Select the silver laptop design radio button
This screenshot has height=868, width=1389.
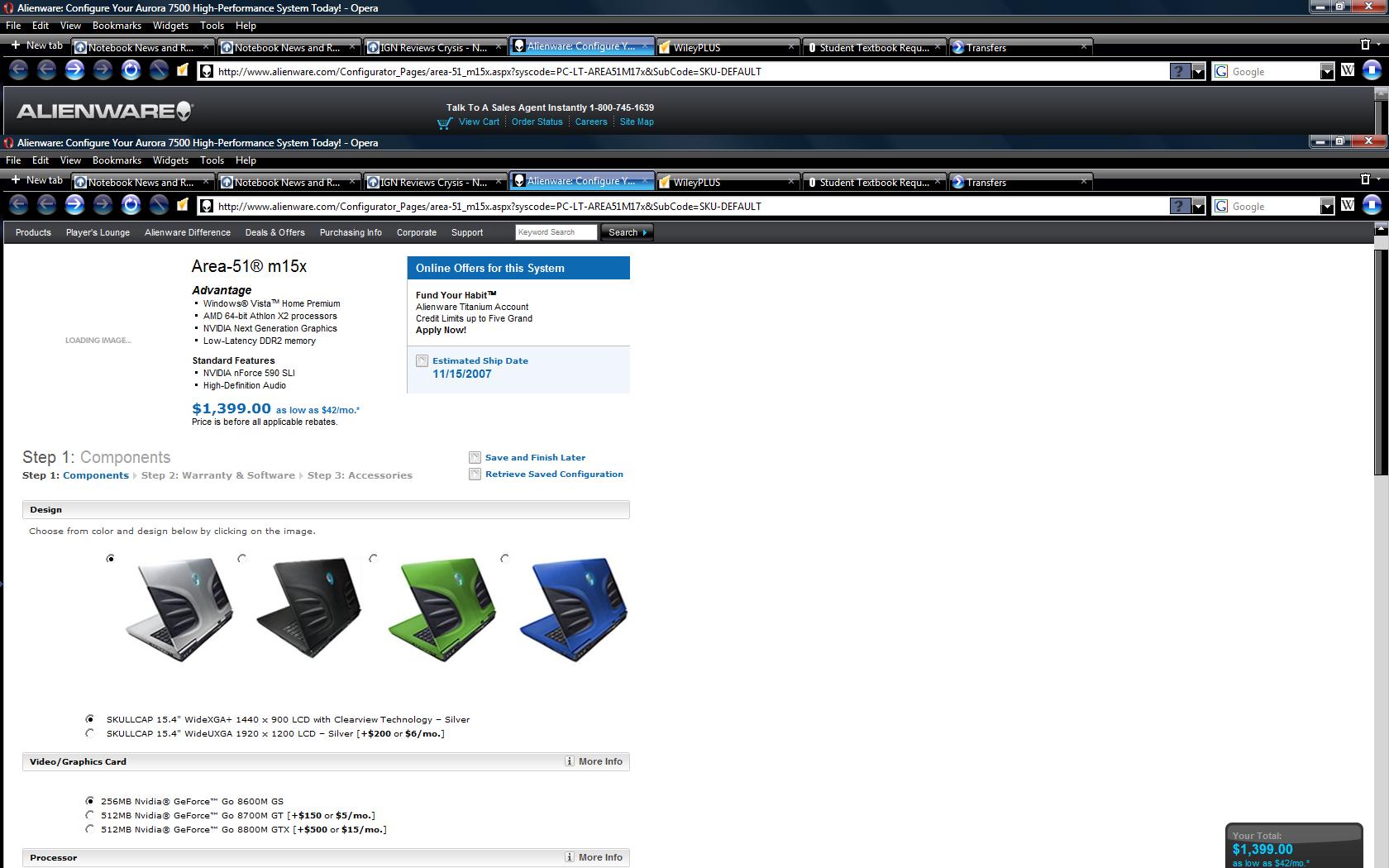tap(110, 559)
